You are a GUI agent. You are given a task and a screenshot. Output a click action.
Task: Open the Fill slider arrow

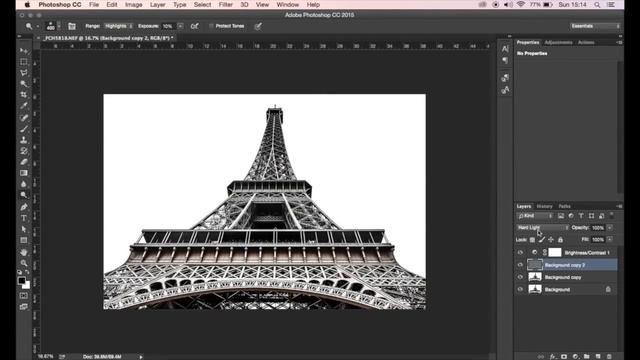[x=610, y=240]
